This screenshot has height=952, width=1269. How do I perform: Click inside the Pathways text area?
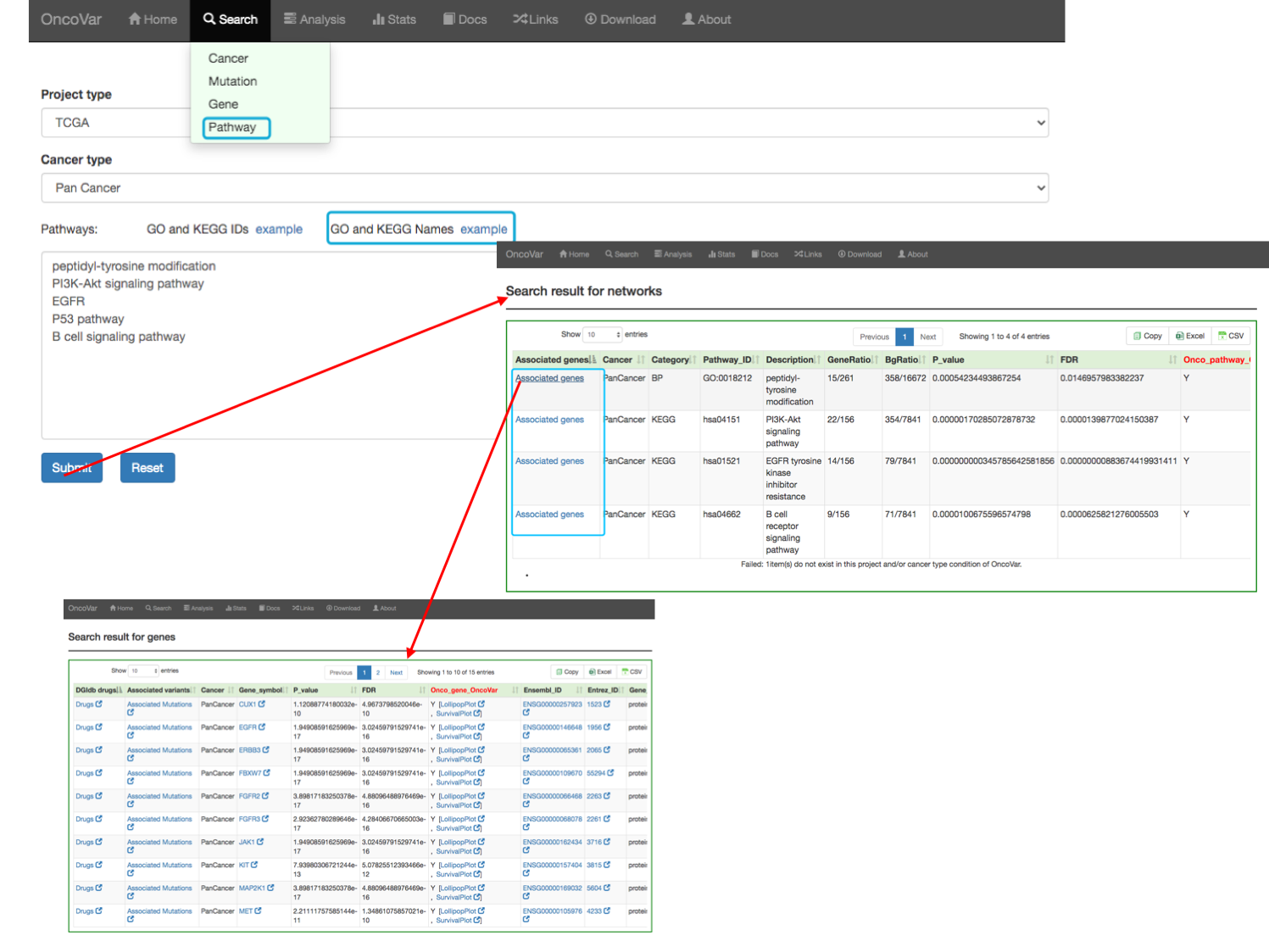(x=269, y=345)
